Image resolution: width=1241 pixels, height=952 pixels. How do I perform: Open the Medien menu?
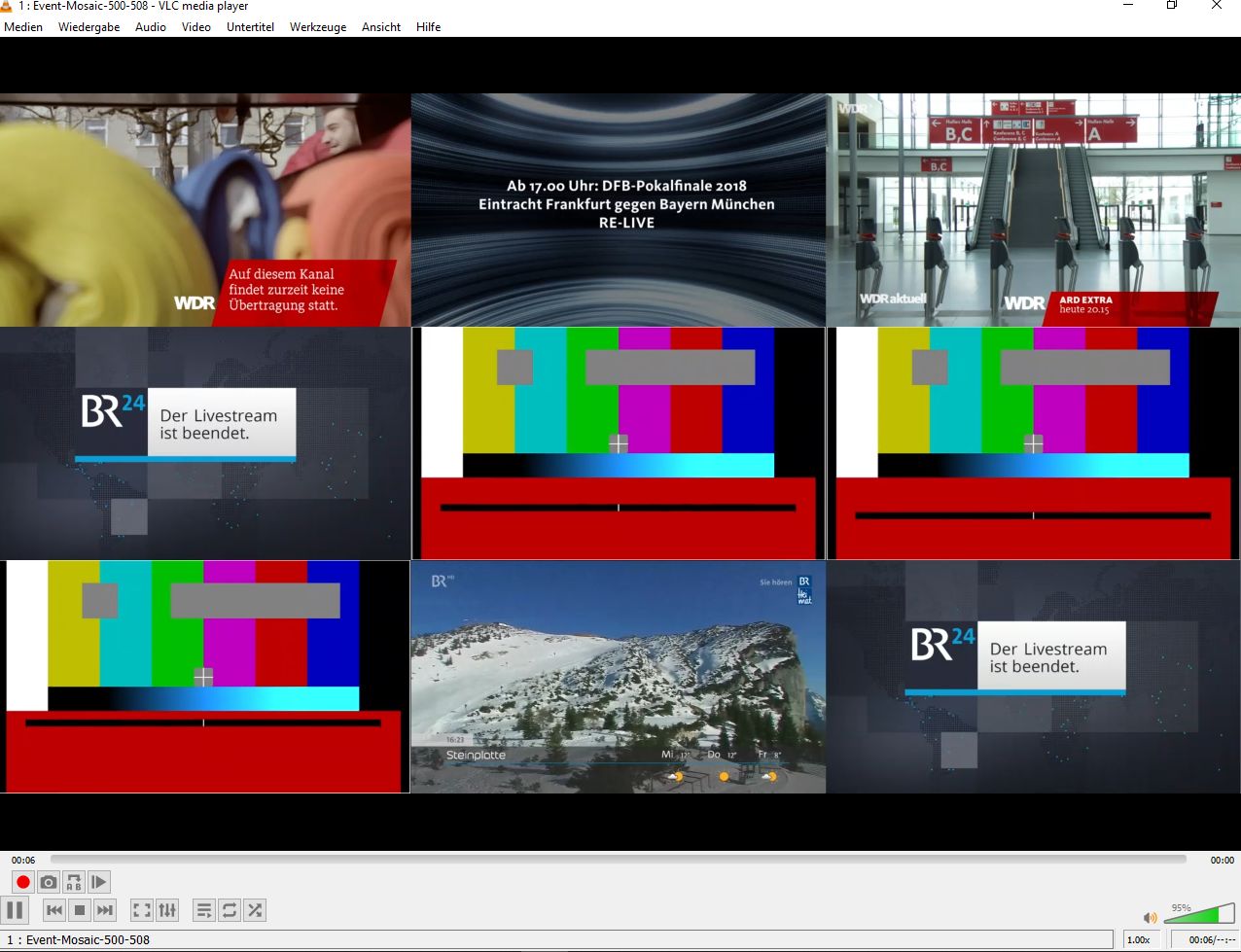click(23, 27)
